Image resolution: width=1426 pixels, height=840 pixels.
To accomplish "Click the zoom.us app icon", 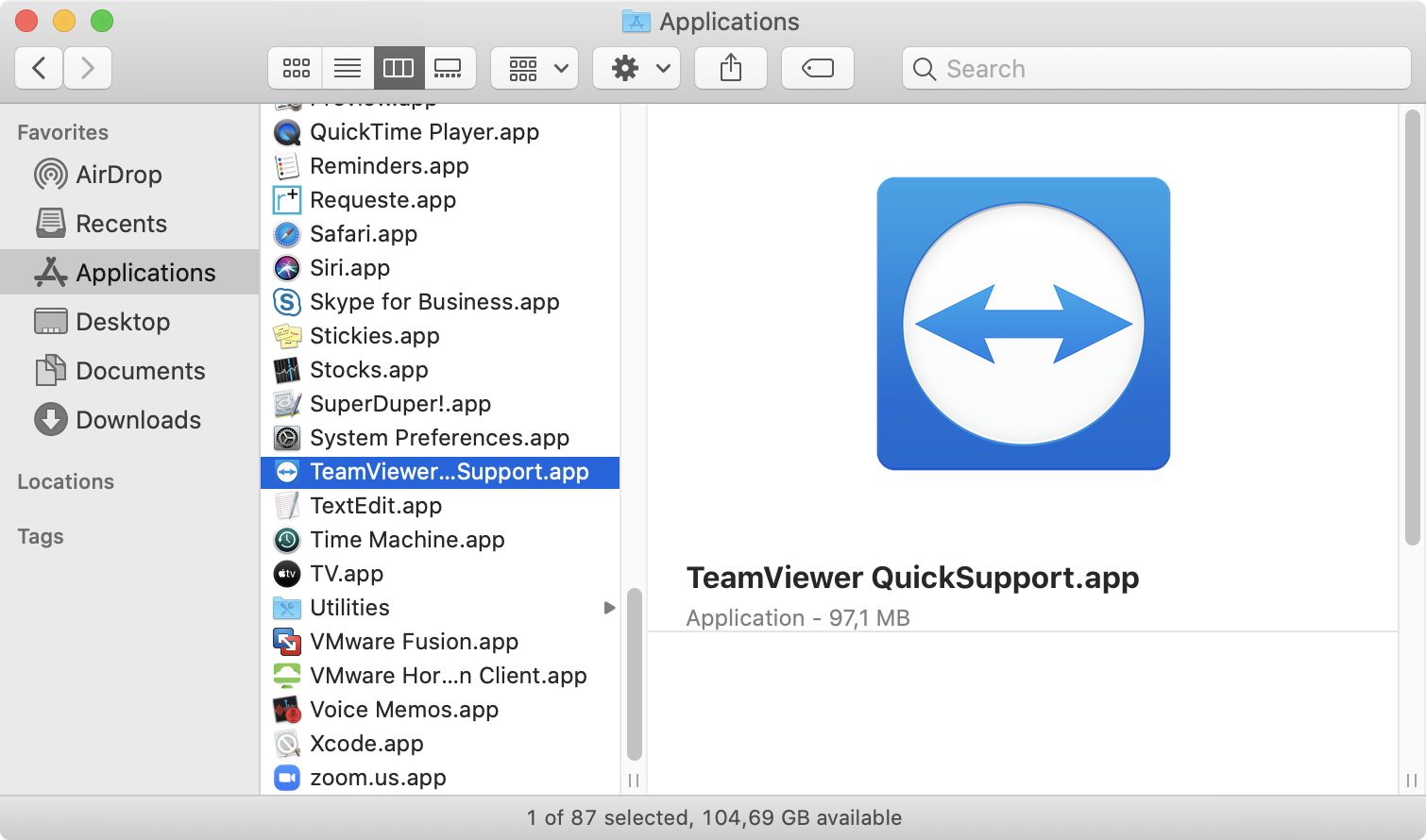I will click(287, 778).
